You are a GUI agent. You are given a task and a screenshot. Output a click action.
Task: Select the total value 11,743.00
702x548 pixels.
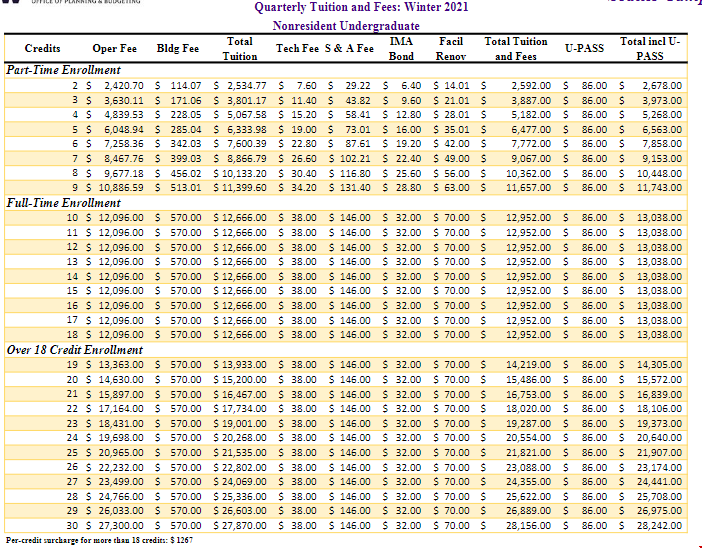point(659,188)
